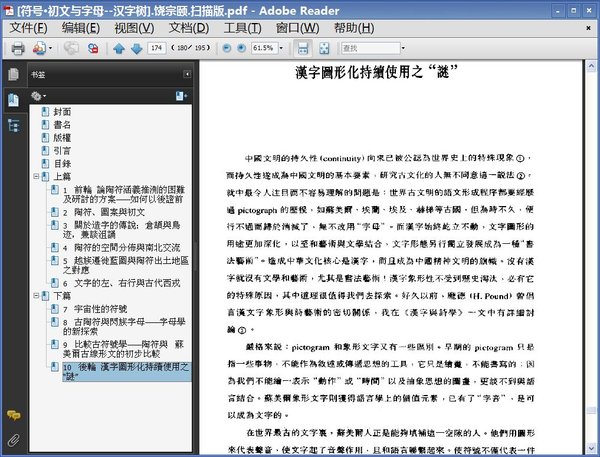Select the 下篇 bookmark
This screenshot has width=600, height=457.
[x=62, y=296]
